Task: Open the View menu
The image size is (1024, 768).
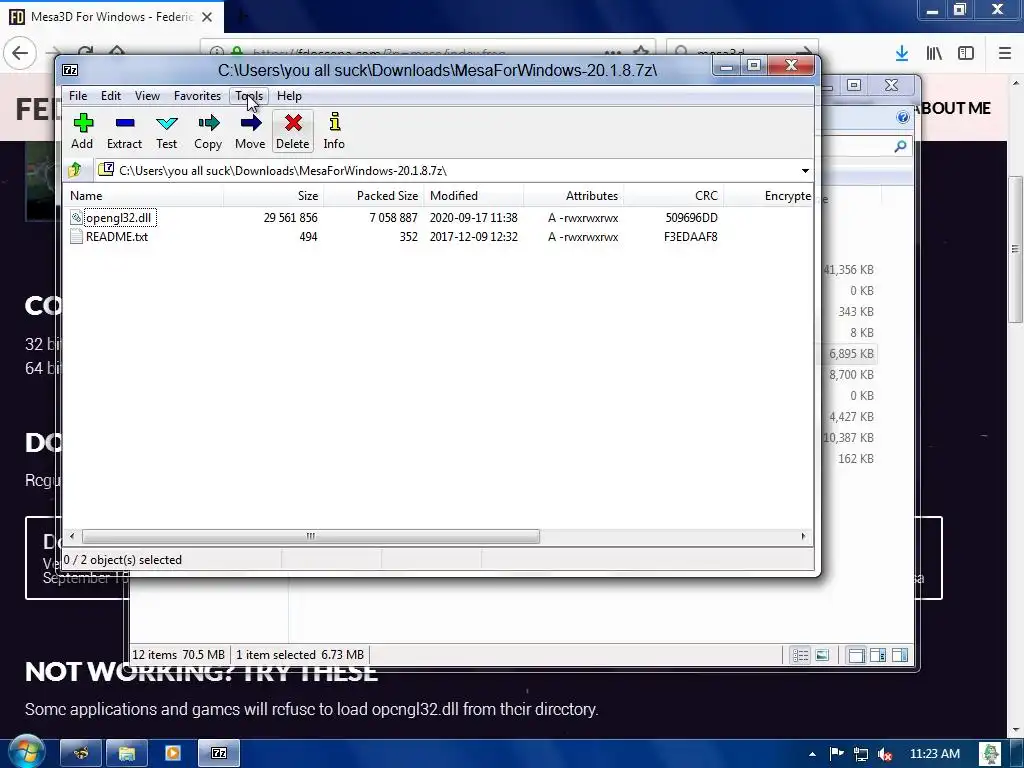Action: point(147,96)
